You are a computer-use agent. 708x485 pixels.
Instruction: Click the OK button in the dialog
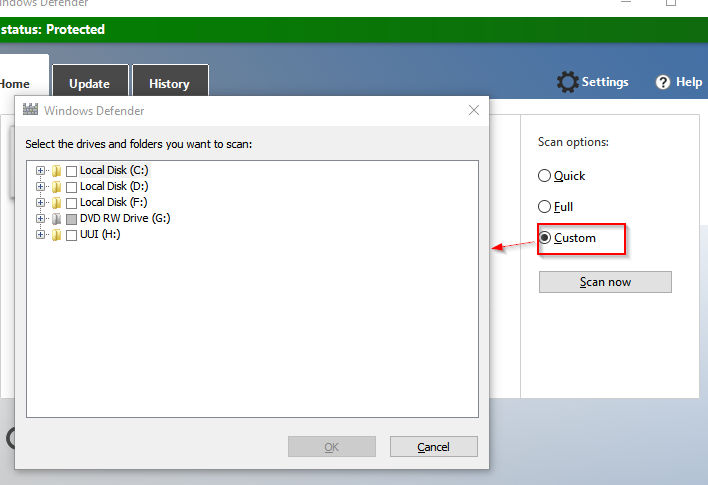332,447
